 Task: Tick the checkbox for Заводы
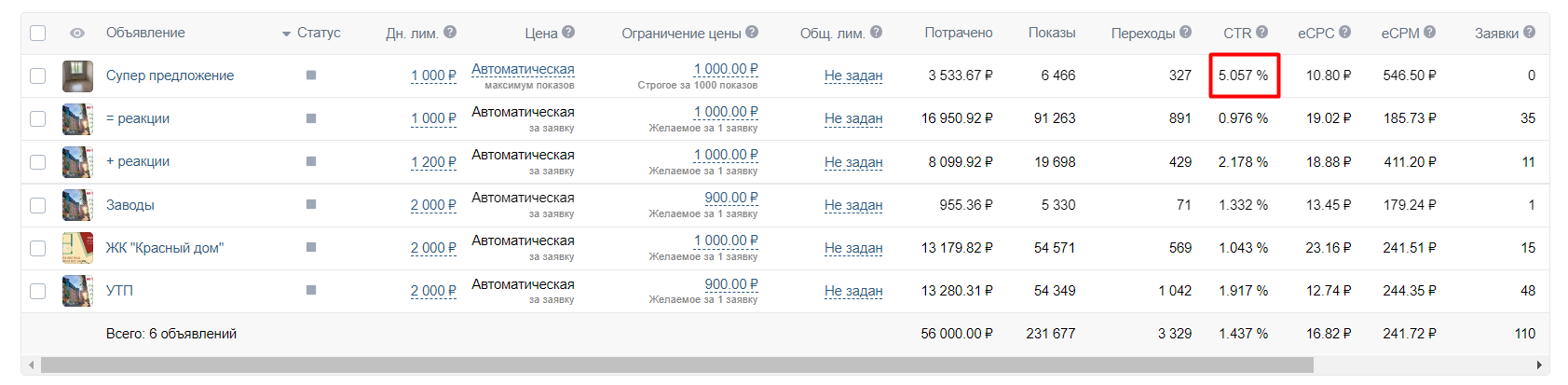pyautogui.click(x=37, y=205)
